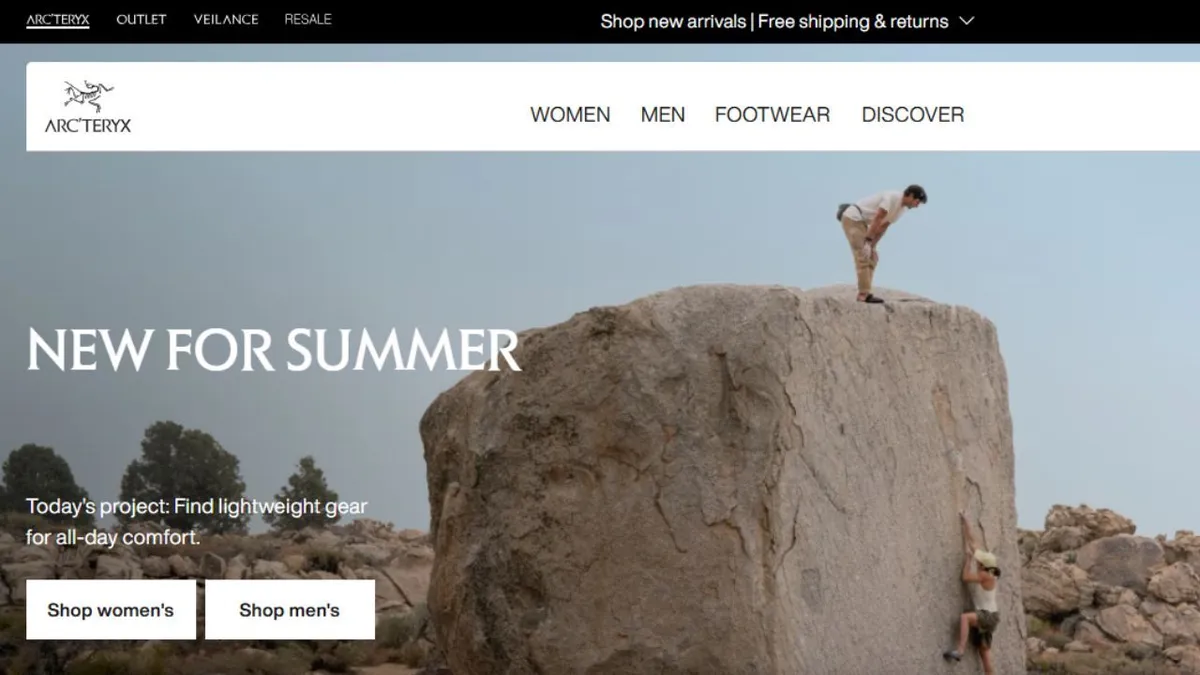Open the WOMEN navigation menu
Viewport: 1200px width, 675px height.
pos(570,115)
